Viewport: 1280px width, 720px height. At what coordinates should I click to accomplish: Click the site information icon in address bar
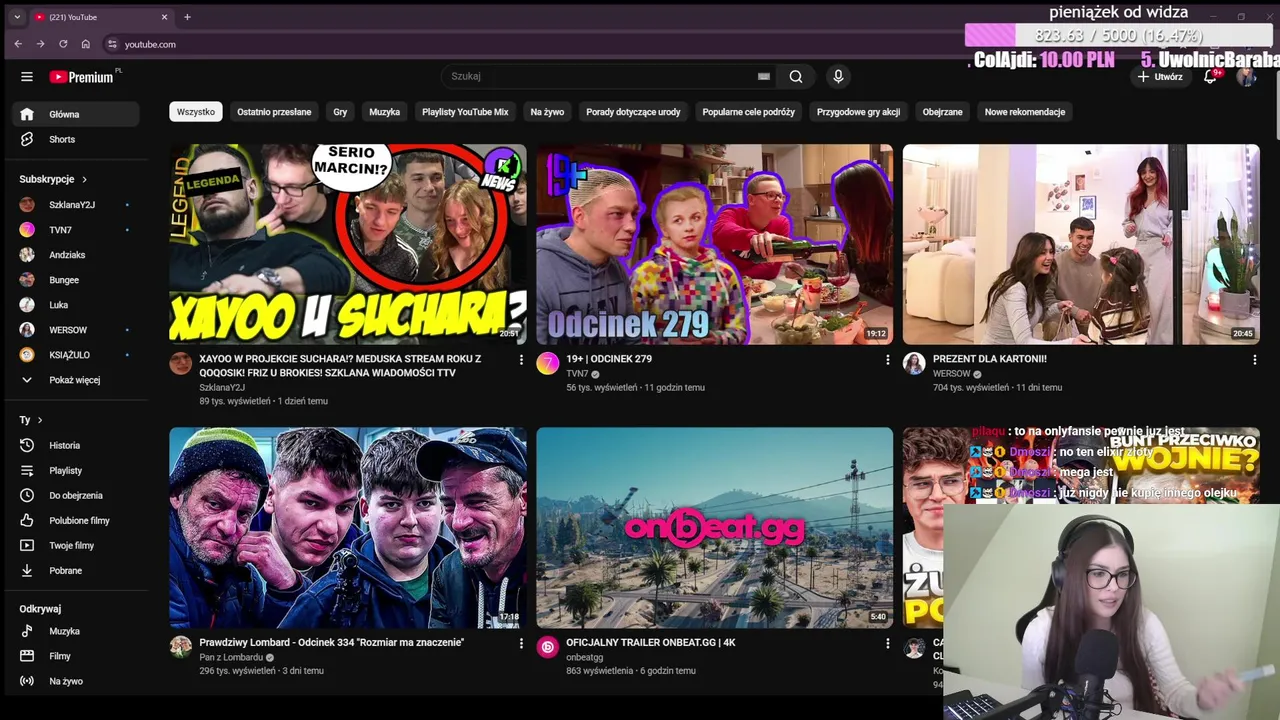coord(112,44)
